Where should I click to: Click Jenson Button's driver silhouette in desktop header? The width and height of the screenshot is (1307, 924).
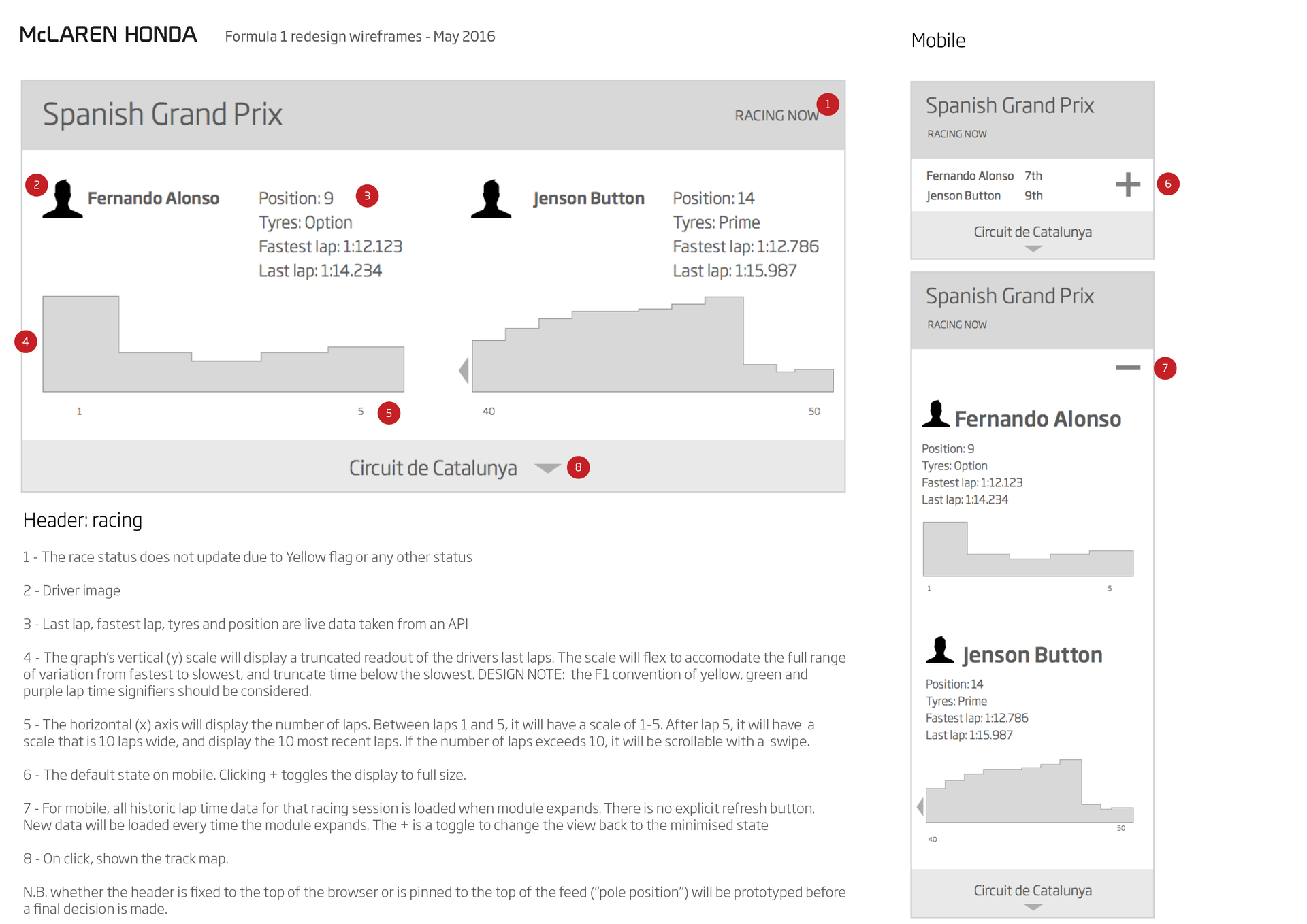[x=491, y=199]
